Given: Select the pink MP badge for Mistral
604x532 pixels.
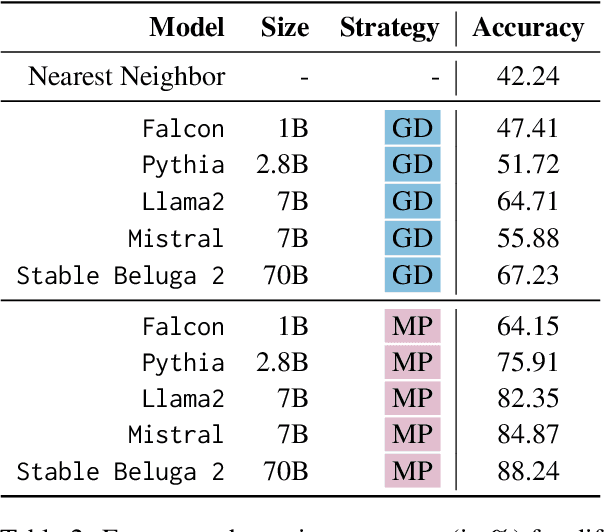Looking at the screenshot, I should 412,434.
